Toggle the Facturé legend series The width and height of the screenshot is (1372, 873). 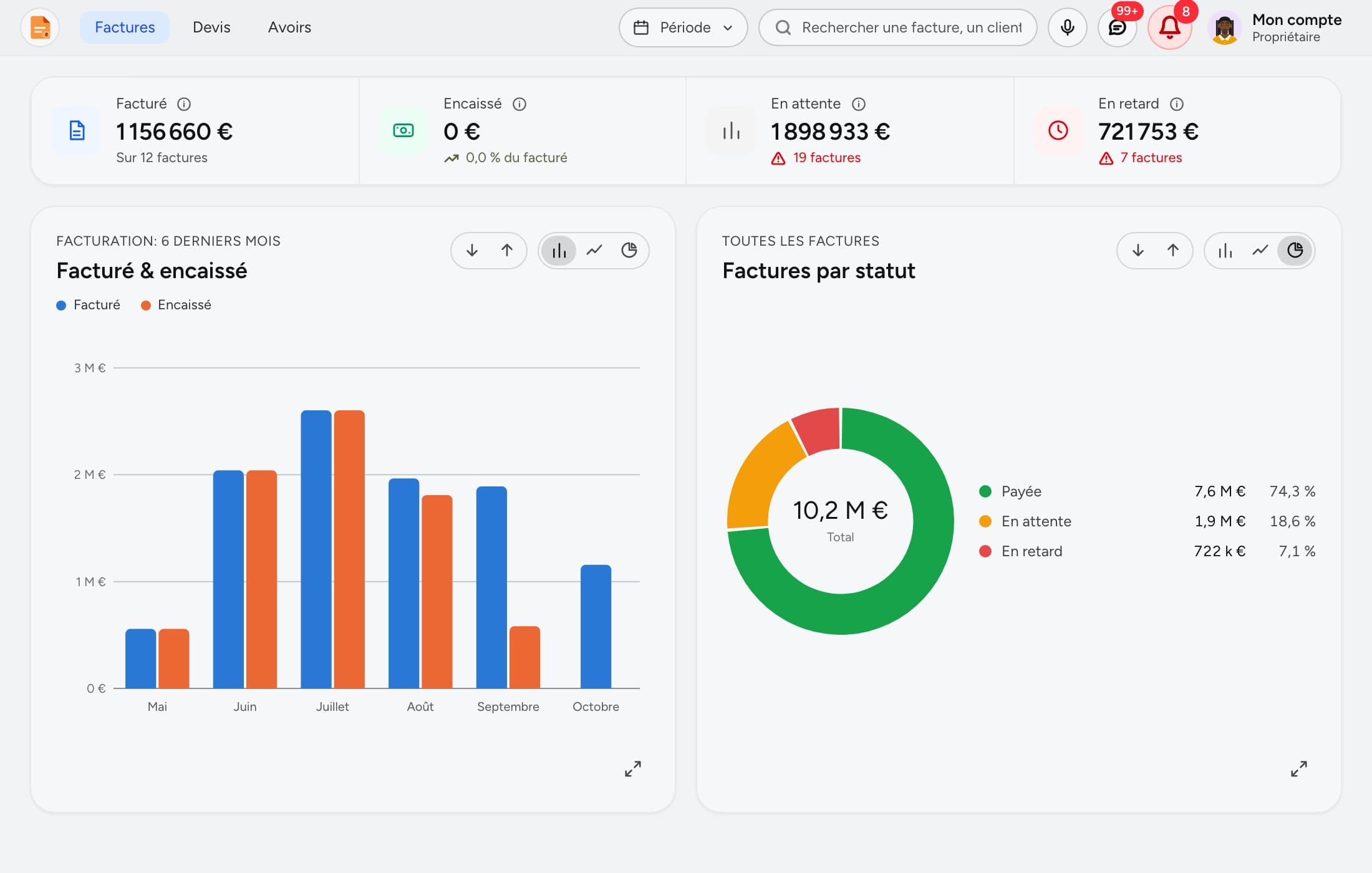pyautogui.click(x=88, y=305)
